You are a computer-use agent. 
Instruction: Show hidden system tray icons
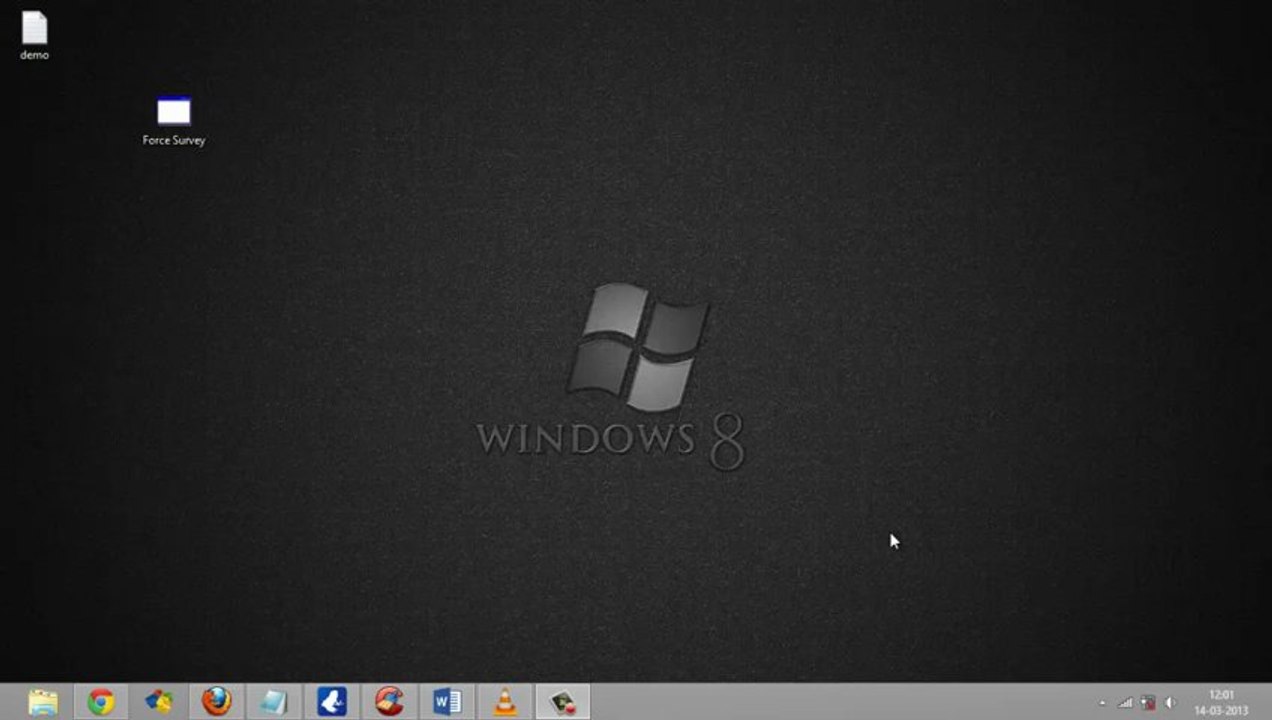[x=1103, y=703]
